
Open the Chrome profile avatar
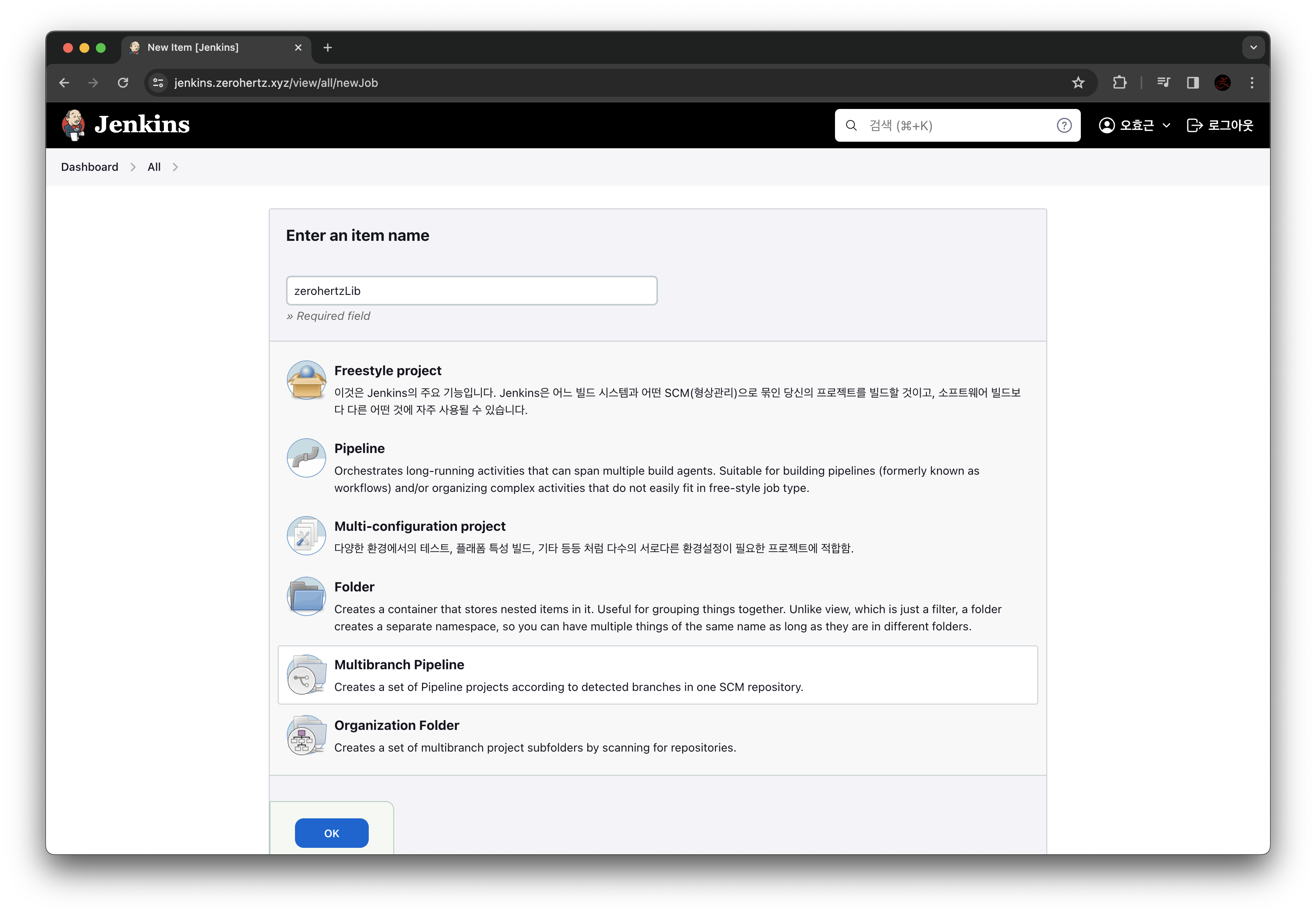point(1222,82)
